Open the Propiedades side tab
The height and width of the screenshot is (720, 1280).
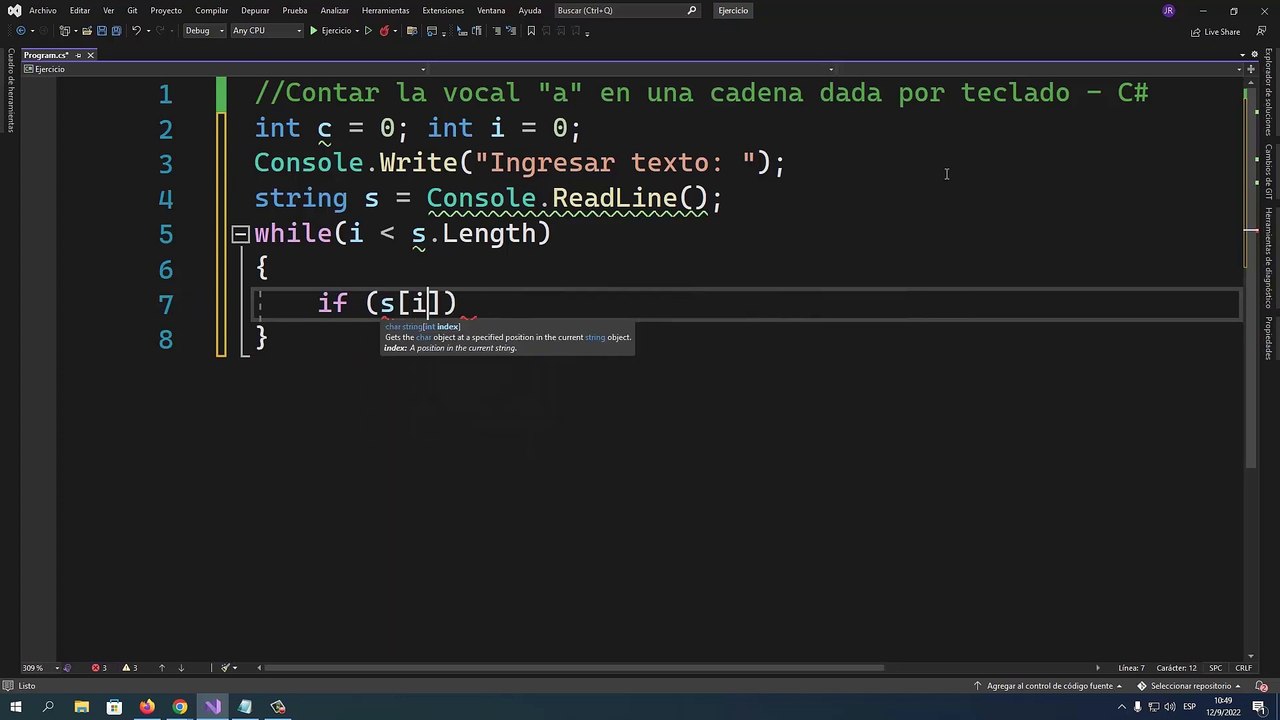[x=1268, y=338]
